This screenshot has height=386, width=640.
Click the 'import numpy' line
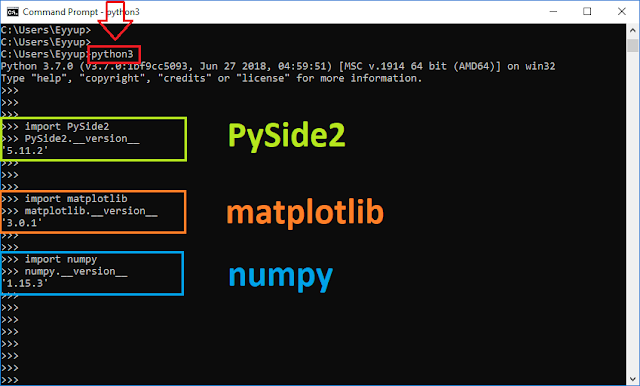[49, 260]
